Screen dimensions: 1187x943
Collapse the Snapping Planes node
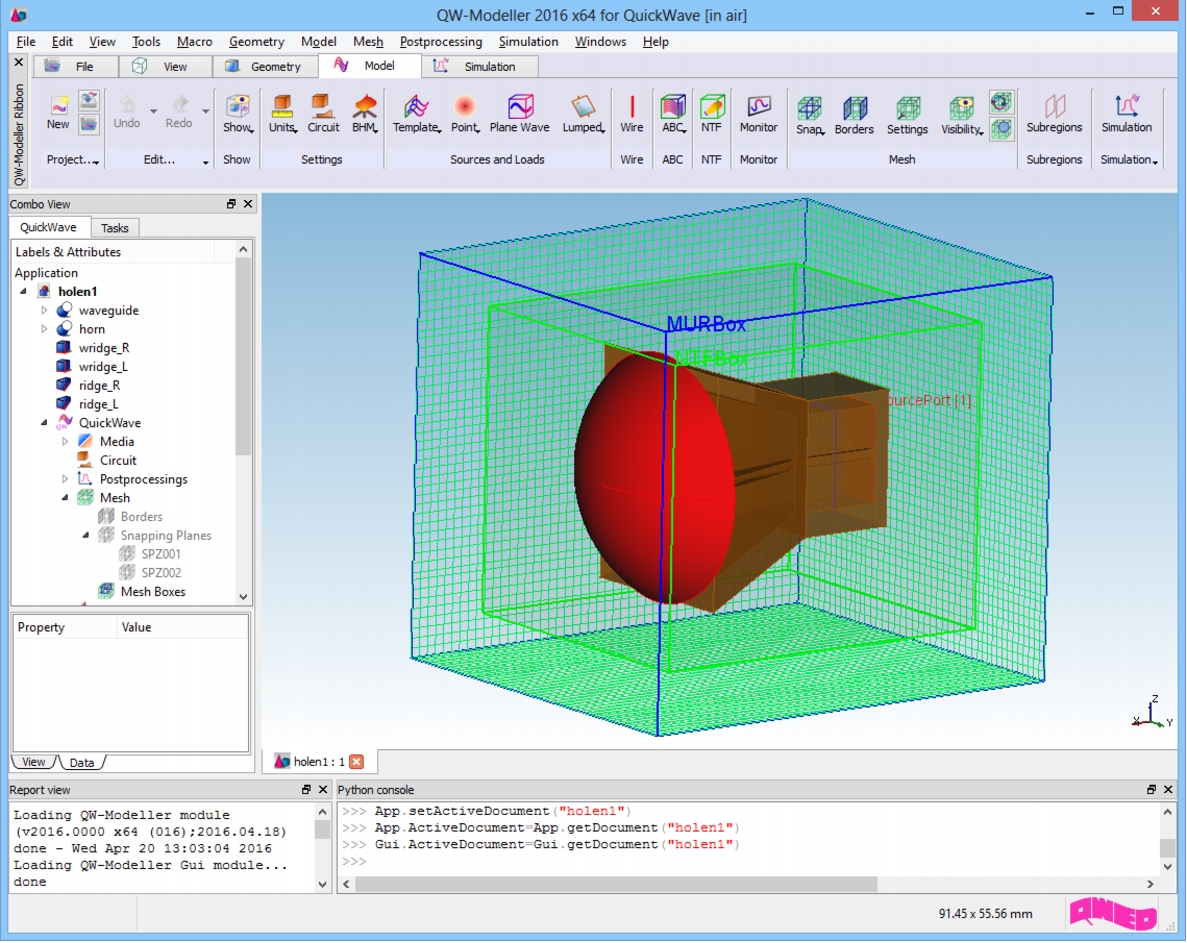(86, 536)
